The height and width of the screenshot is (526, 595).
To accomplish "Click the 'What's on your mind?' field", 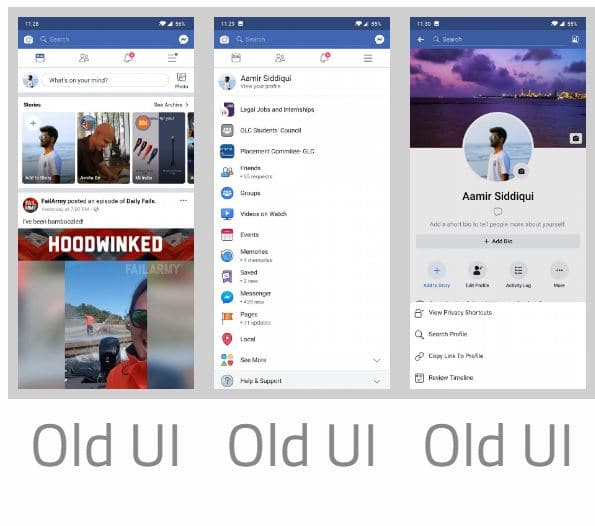I will click(x=105, y=80).
